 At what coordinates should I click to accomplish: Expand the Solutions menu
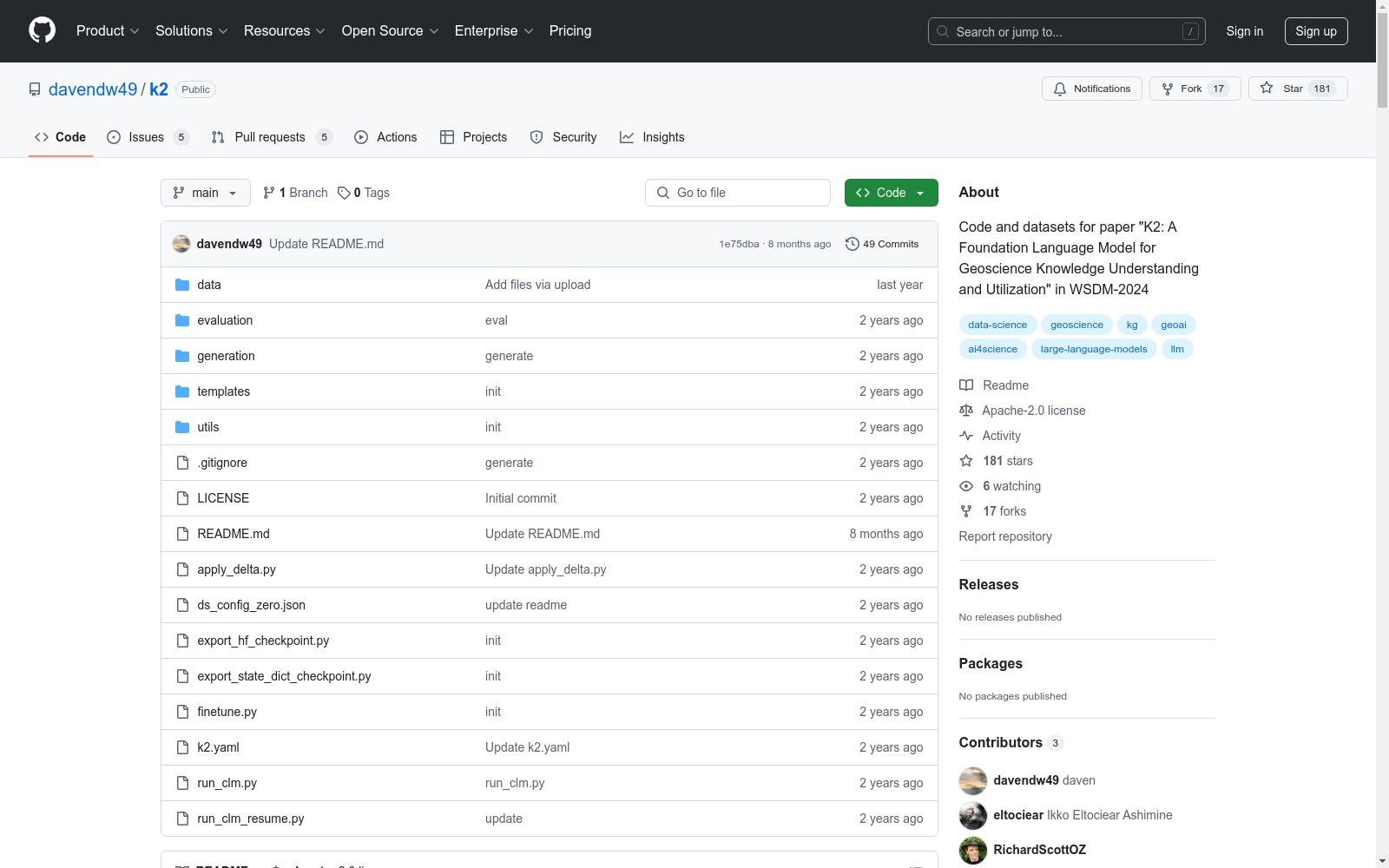(192, 30)
